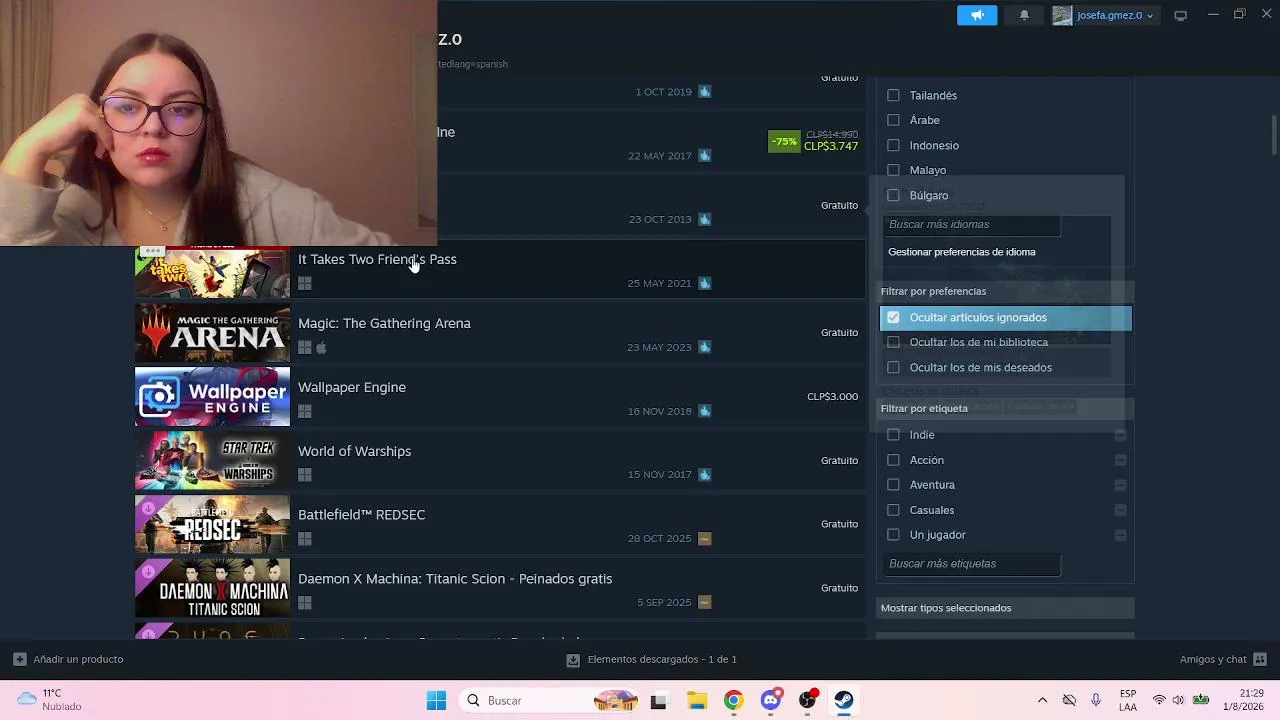Check the Acción tag filter
The height and width of the screenshot is (720, 1280).
[x=893, y=460]
